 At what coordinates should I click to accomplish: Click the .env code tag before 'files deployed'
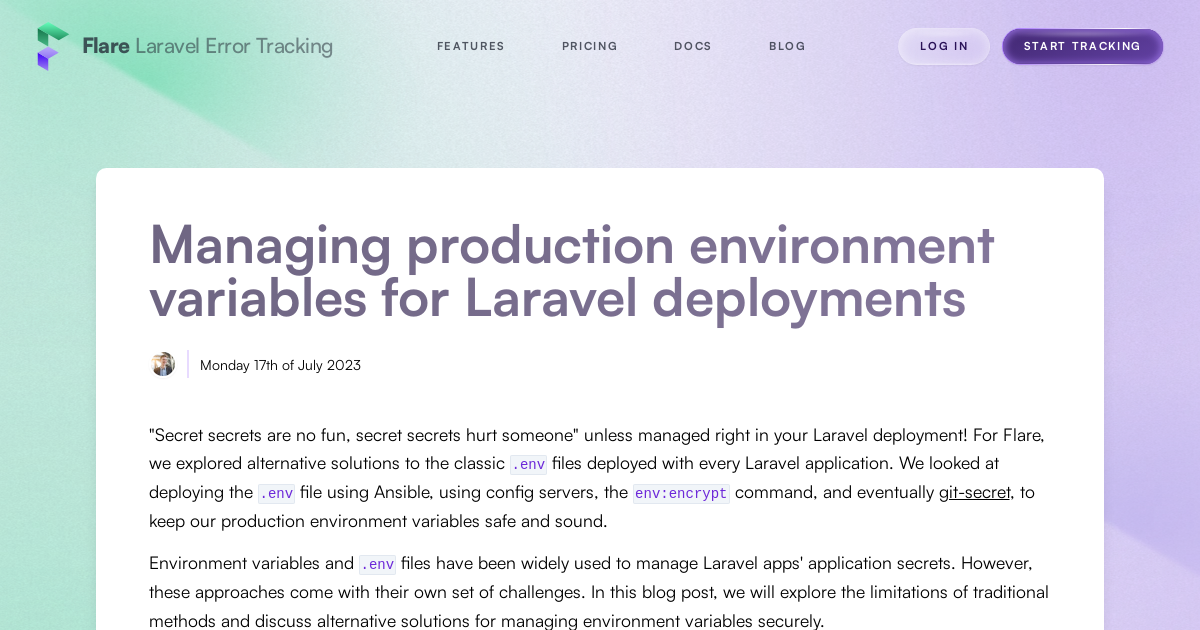pos(528,464)
